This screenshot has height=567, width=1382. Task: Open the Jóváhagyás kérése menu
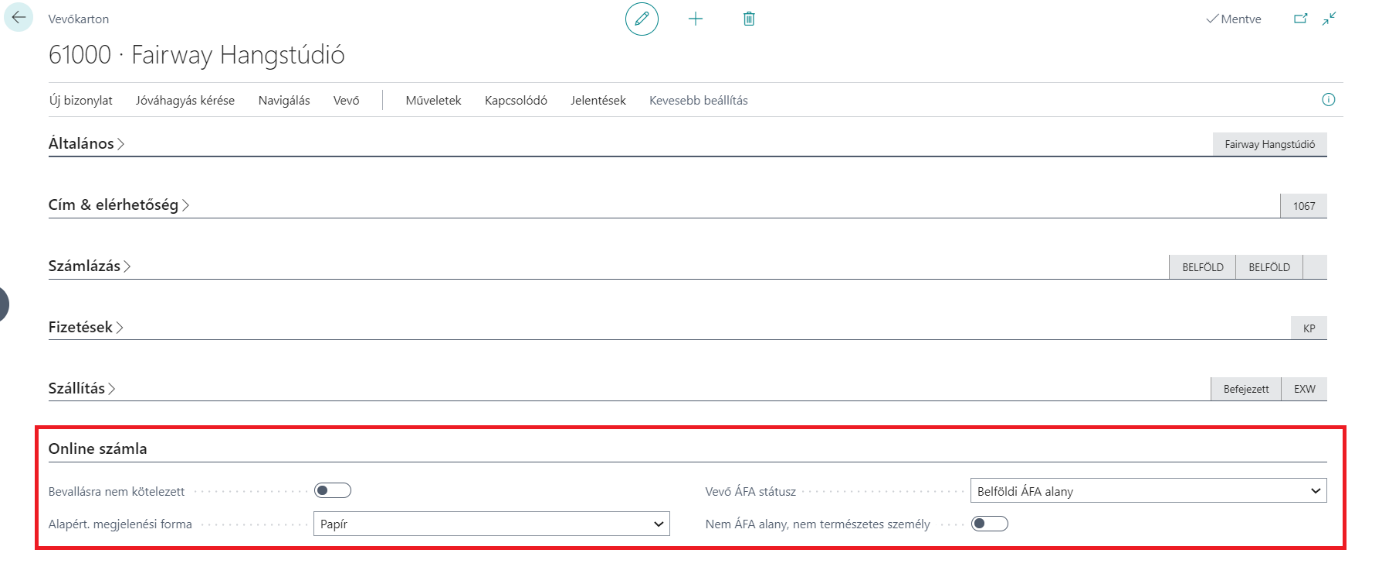(185, 100)
